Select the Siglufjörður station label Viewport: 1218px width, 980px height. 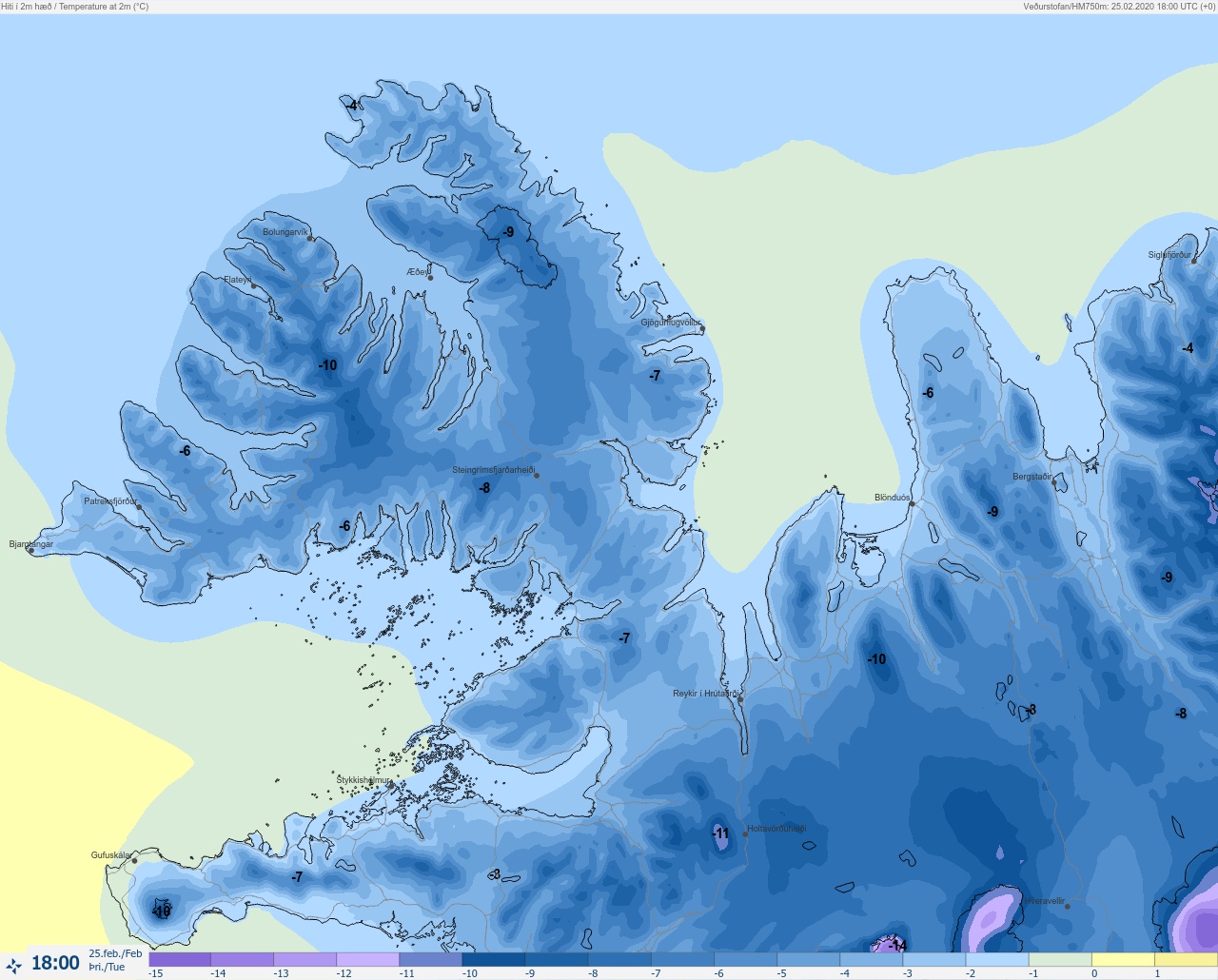[1169, 255]
